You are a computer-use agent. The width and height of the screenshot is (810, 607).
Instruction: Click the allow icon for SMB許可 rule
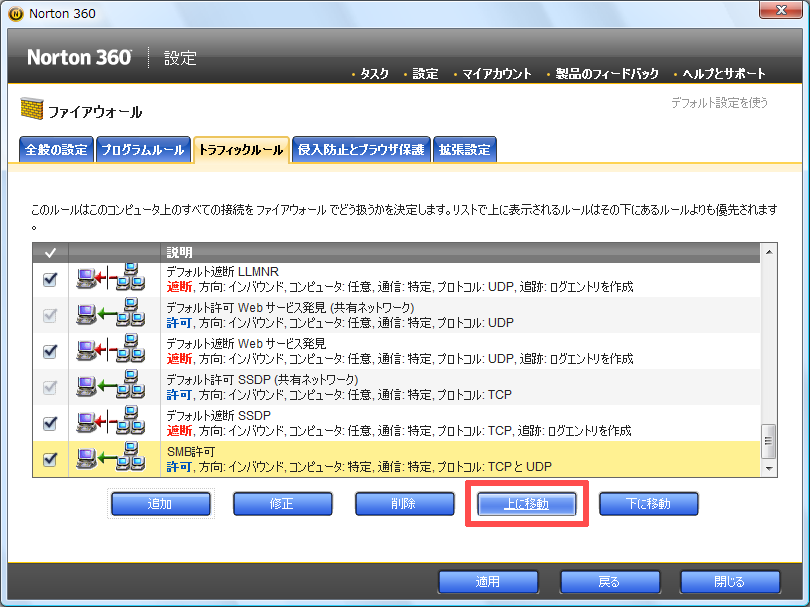pyautogui.click(x=113, y=459)
